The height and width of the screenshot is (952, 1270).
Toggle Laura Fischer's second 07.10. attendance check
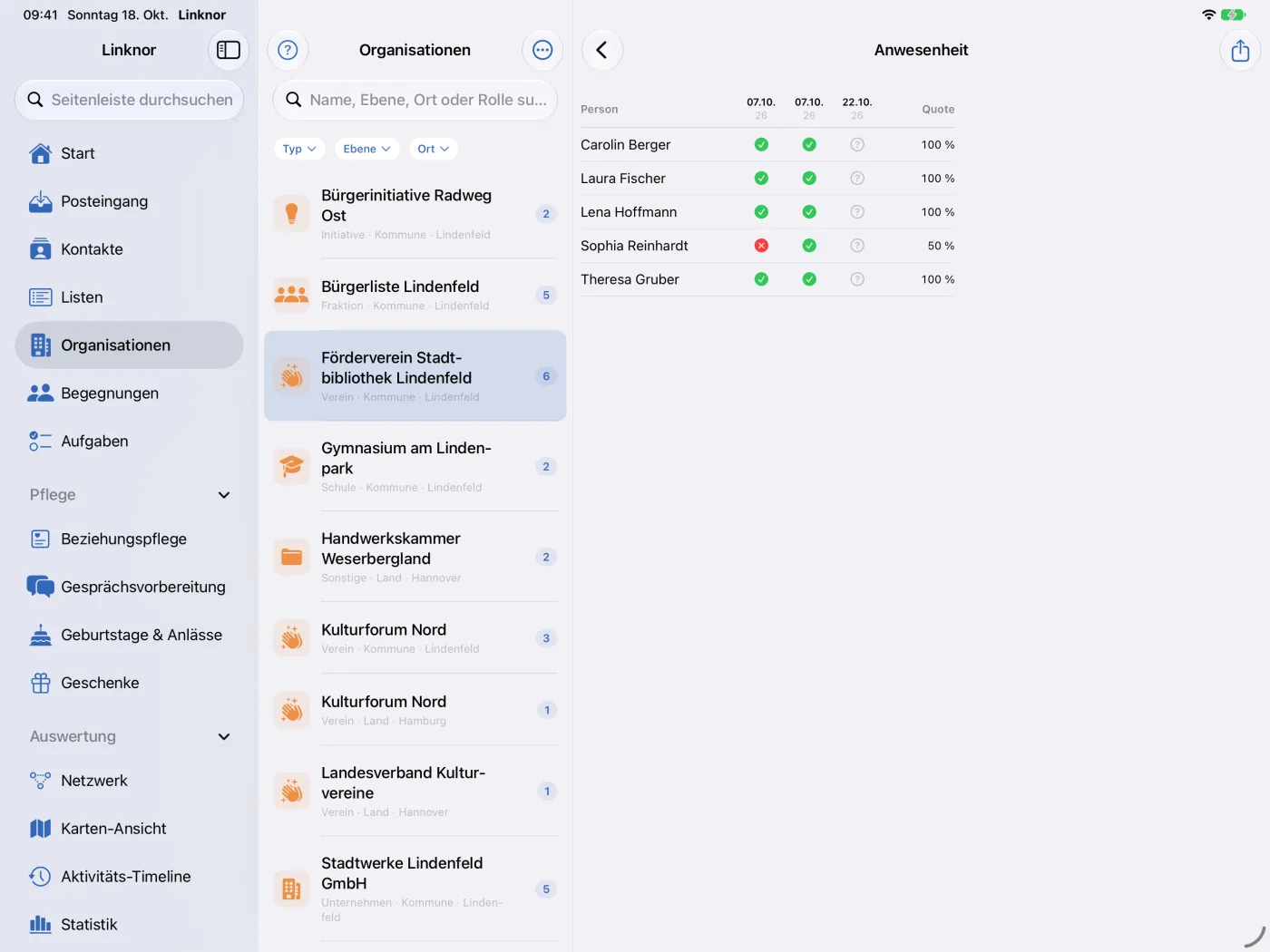point(809,179)
